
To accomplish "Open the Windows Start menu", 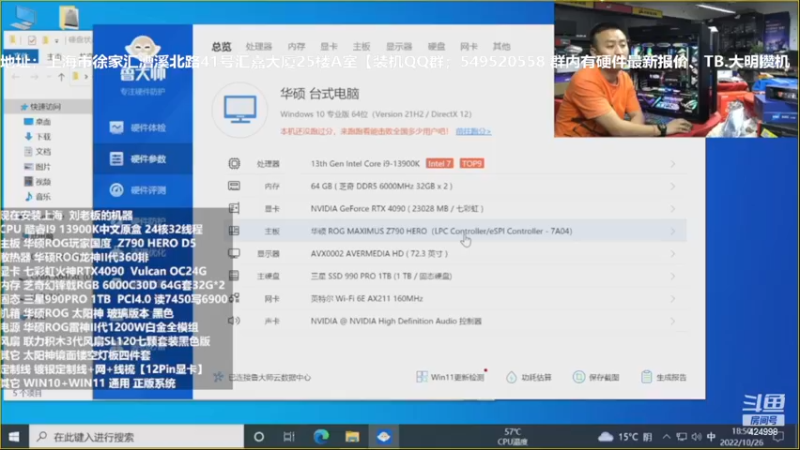I will (14, 437).
